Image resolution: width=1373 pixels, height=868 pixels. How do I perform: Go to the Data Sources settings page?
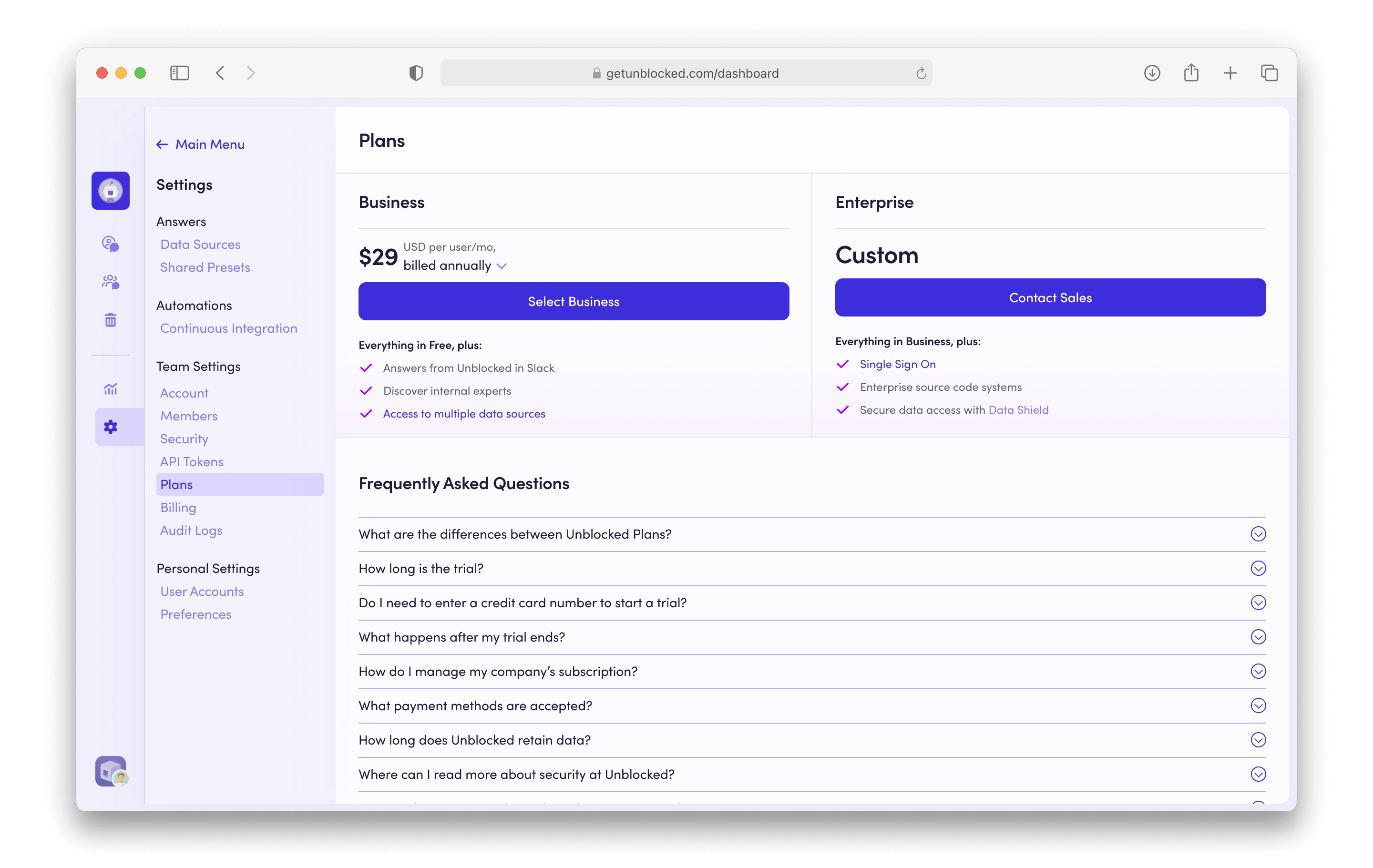200,245
